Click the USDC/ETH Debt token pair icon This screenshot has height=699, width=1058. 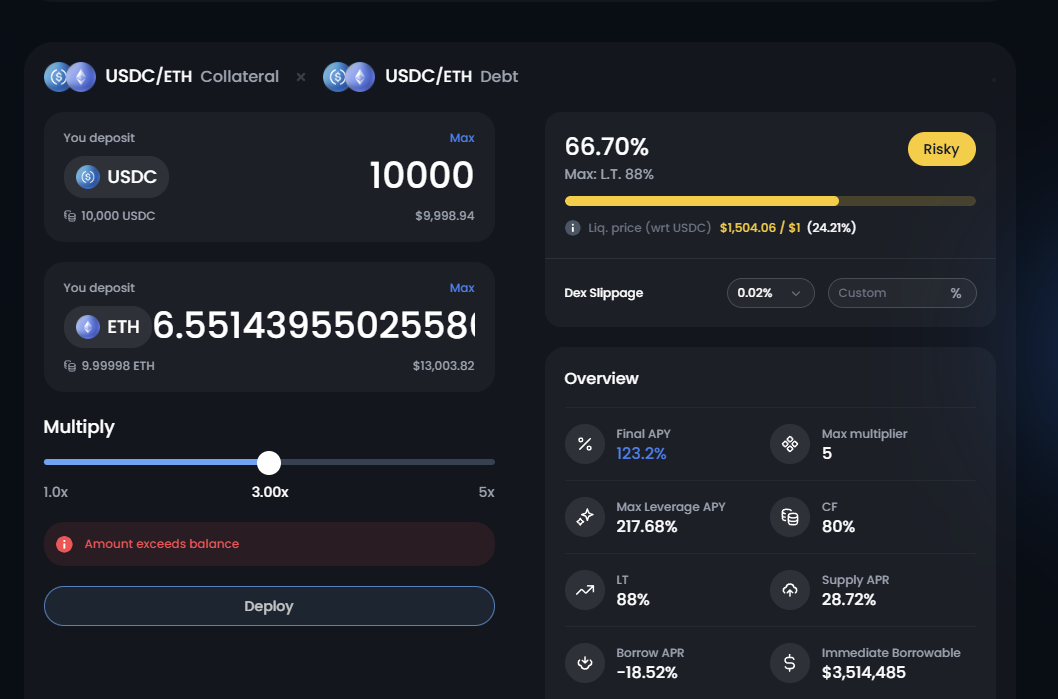click(x=349, y=77)
